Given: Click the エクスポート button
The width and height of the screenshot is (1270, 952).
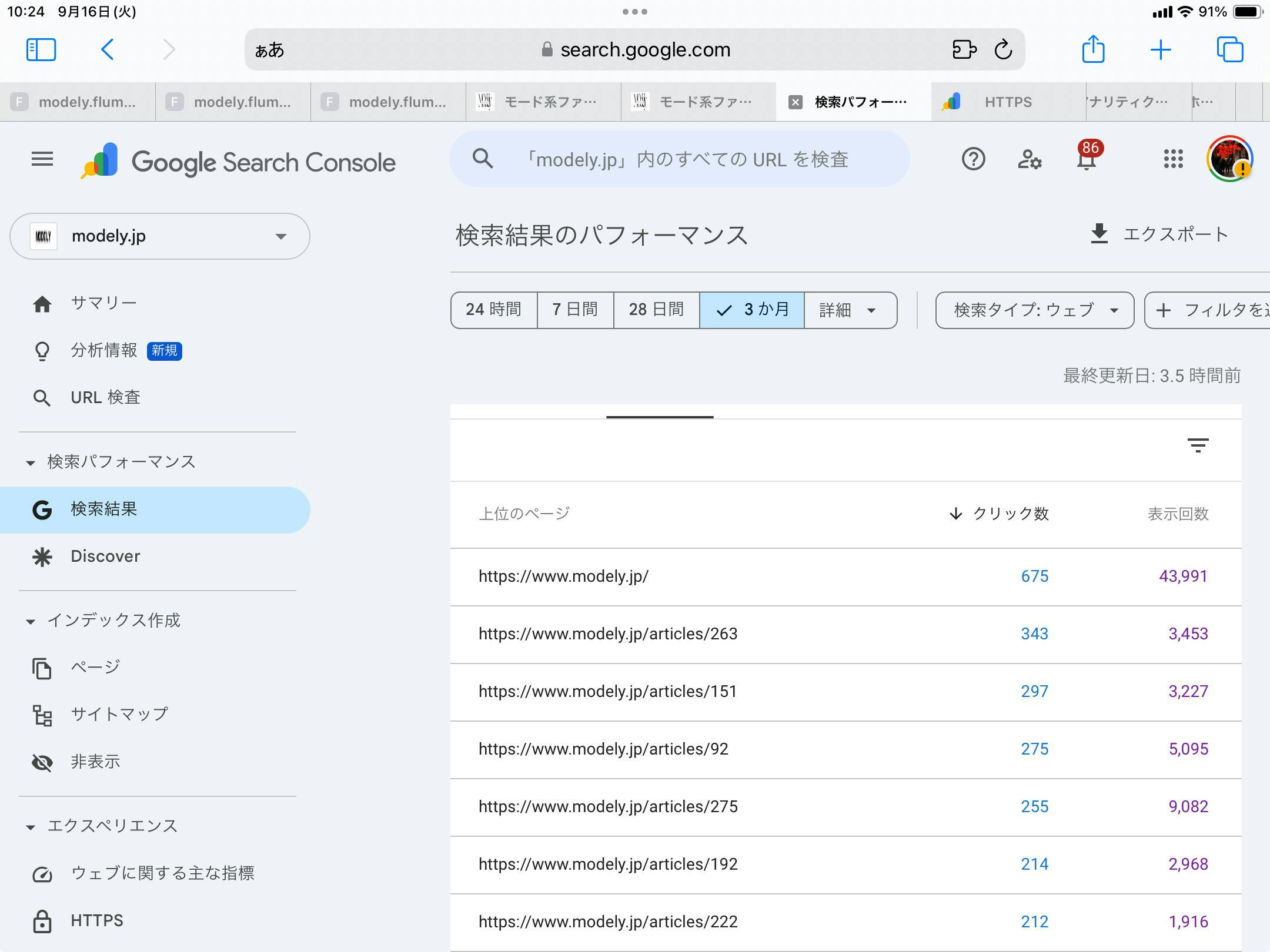Looking at the screenshot, I should 1158,234.
